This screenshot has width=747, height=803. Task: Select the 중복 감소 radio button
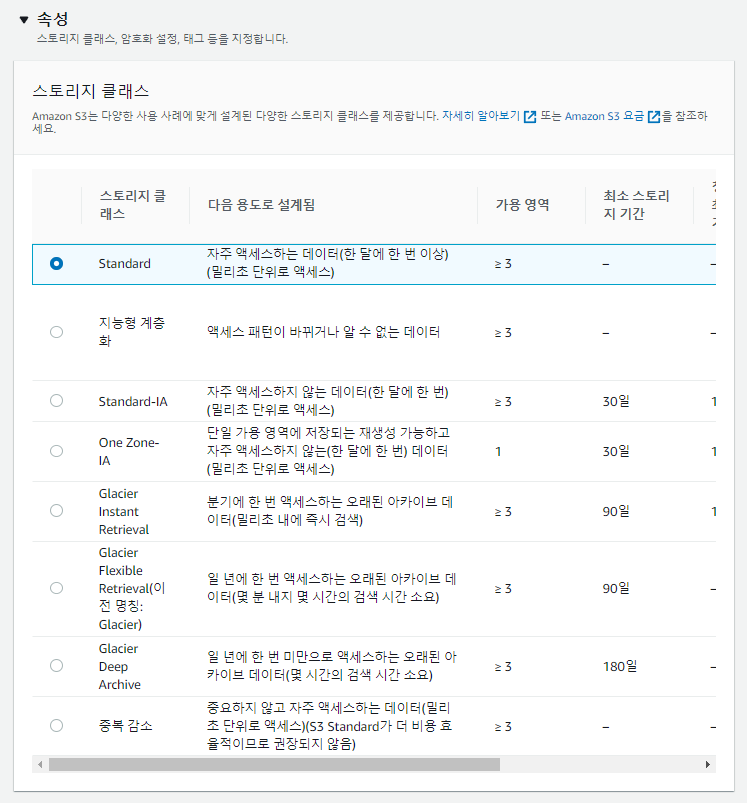tap(56, 726)
